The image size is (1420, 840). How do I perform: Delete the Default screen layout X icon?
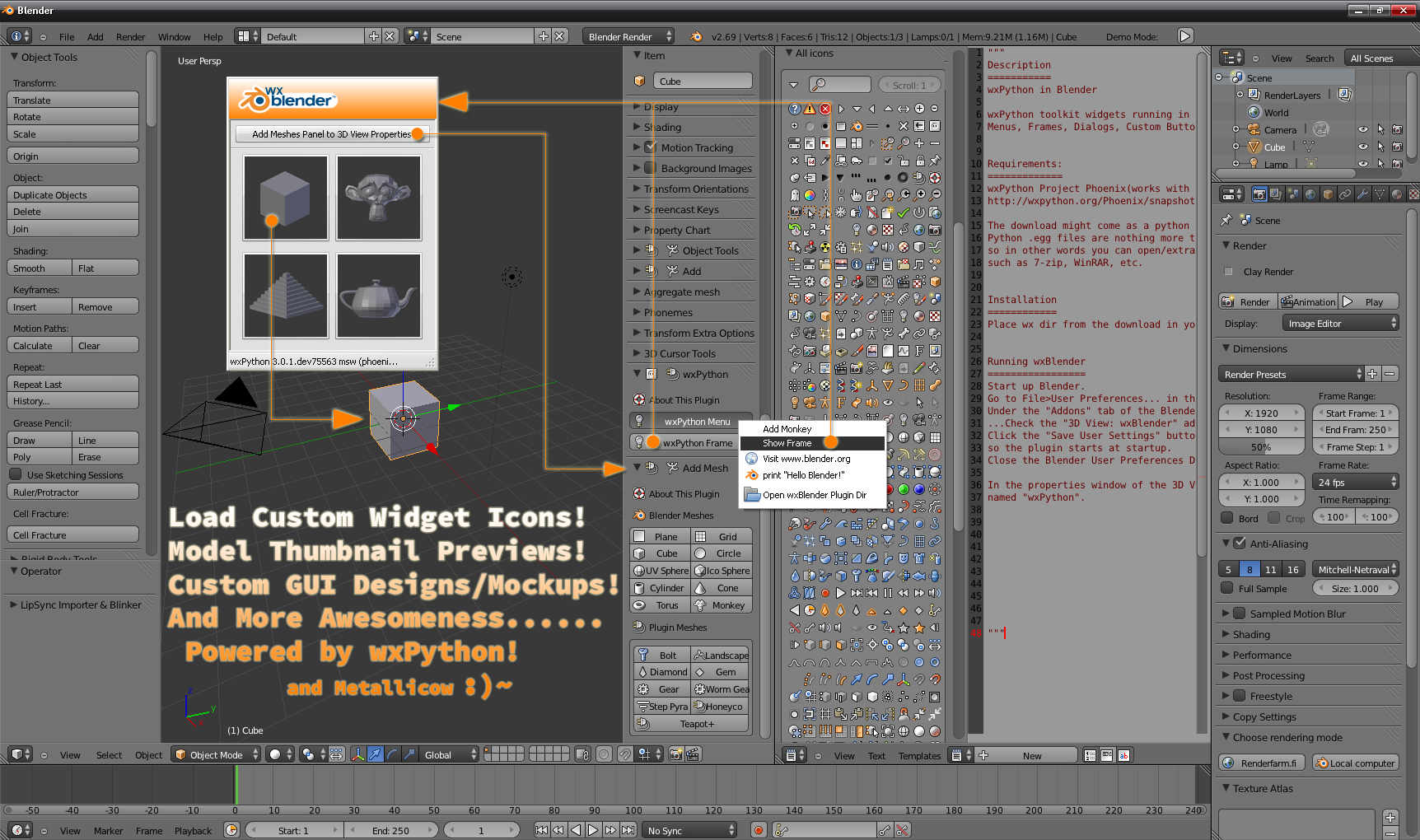[390, 36]
